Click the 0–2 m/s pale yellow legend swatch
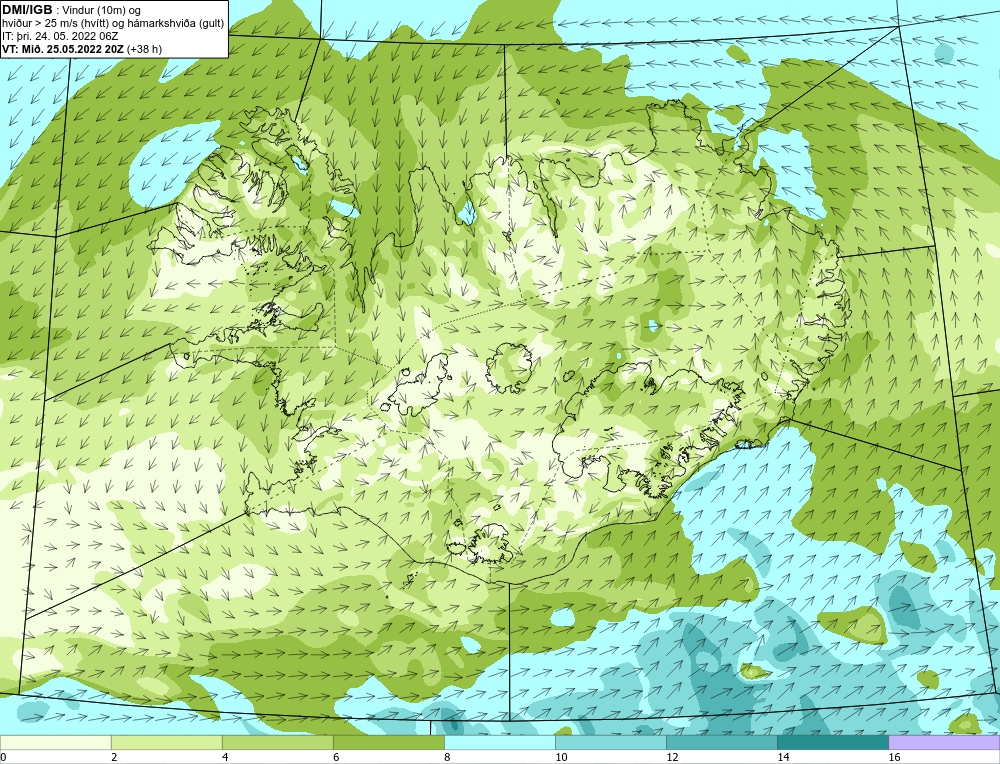The width and height of the screenshot is (1000, 764). pyautogui.click(x=55, y=743)
